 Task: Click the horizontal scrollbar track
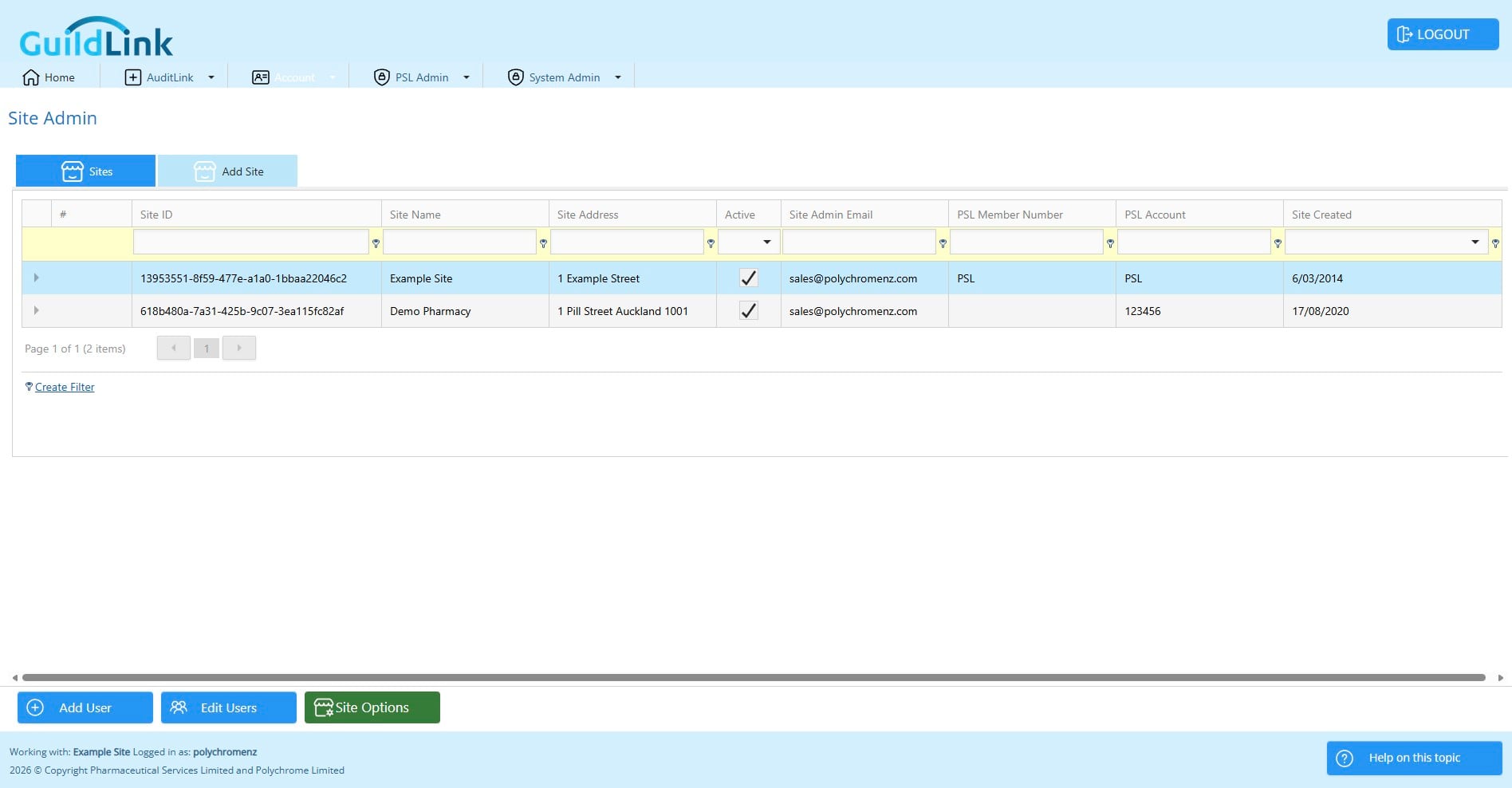(x=754, y=677)
